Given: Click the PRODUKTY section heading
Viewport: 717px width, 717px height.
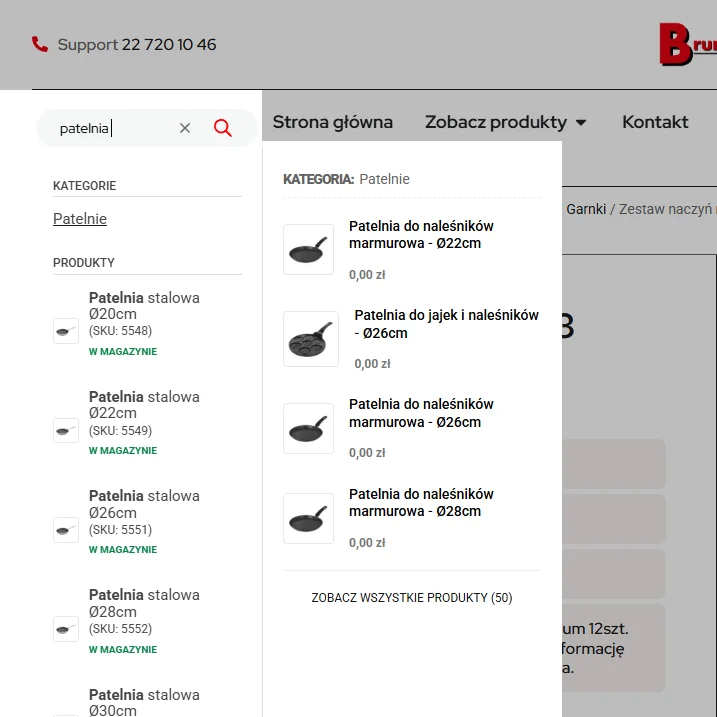Looking at the screenshot, I should pyautogui.click(x=84, y=263).
